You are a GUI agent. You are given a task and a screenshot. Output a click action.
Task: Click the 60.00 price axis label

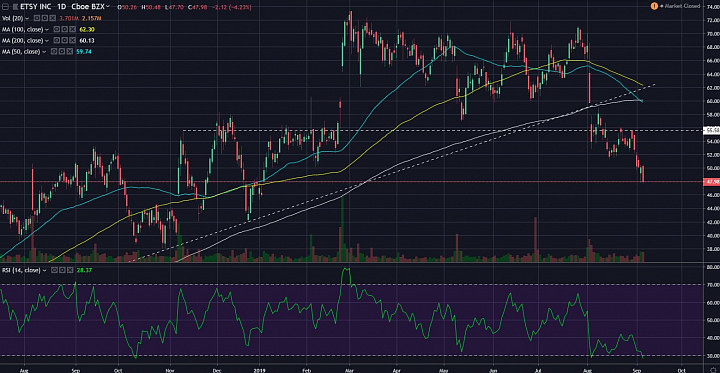click(x=713, y=101)
